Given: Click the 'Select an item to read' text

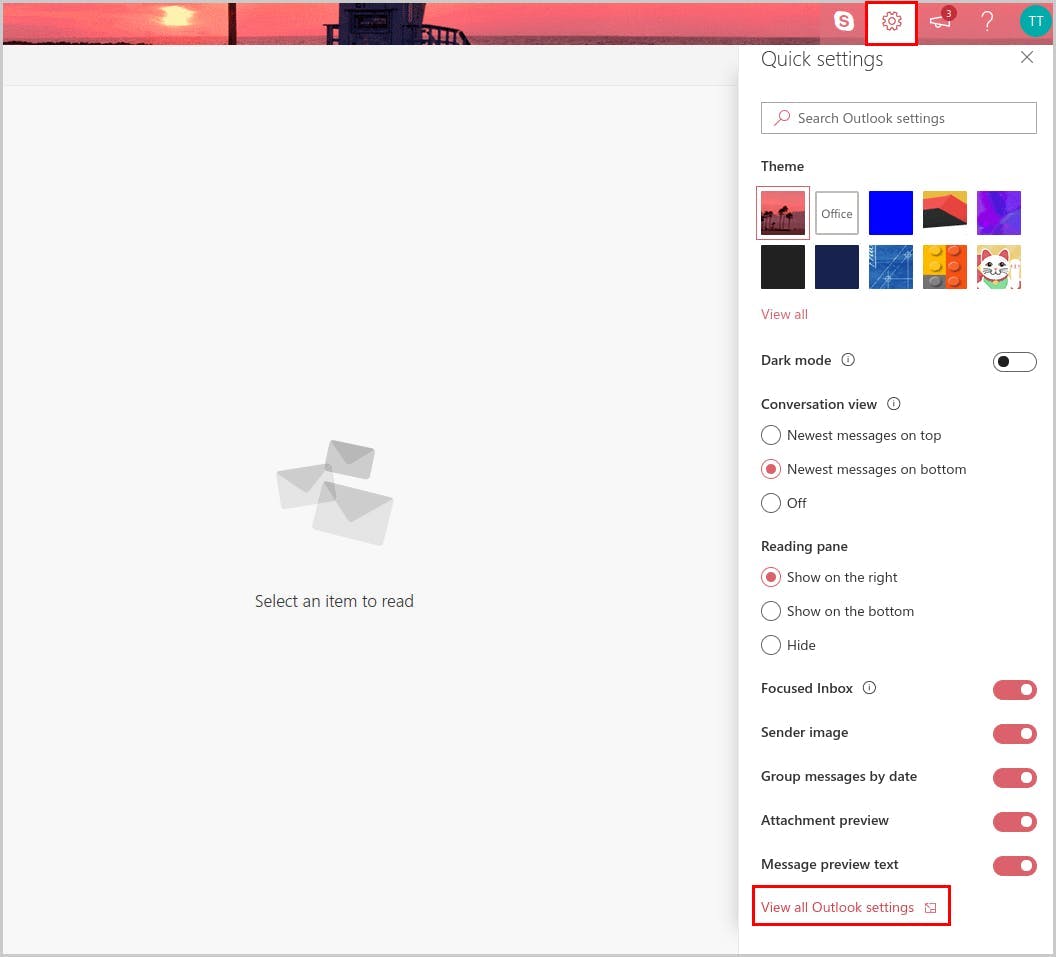Looking at the screenshot, I should pyautogui.click(x=334, y=601).
